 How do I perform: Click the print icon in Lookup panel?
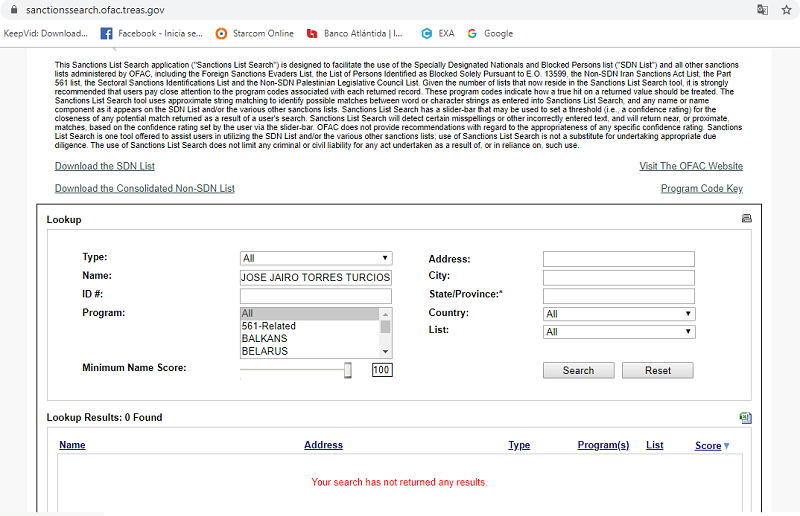tap(745, 218)
